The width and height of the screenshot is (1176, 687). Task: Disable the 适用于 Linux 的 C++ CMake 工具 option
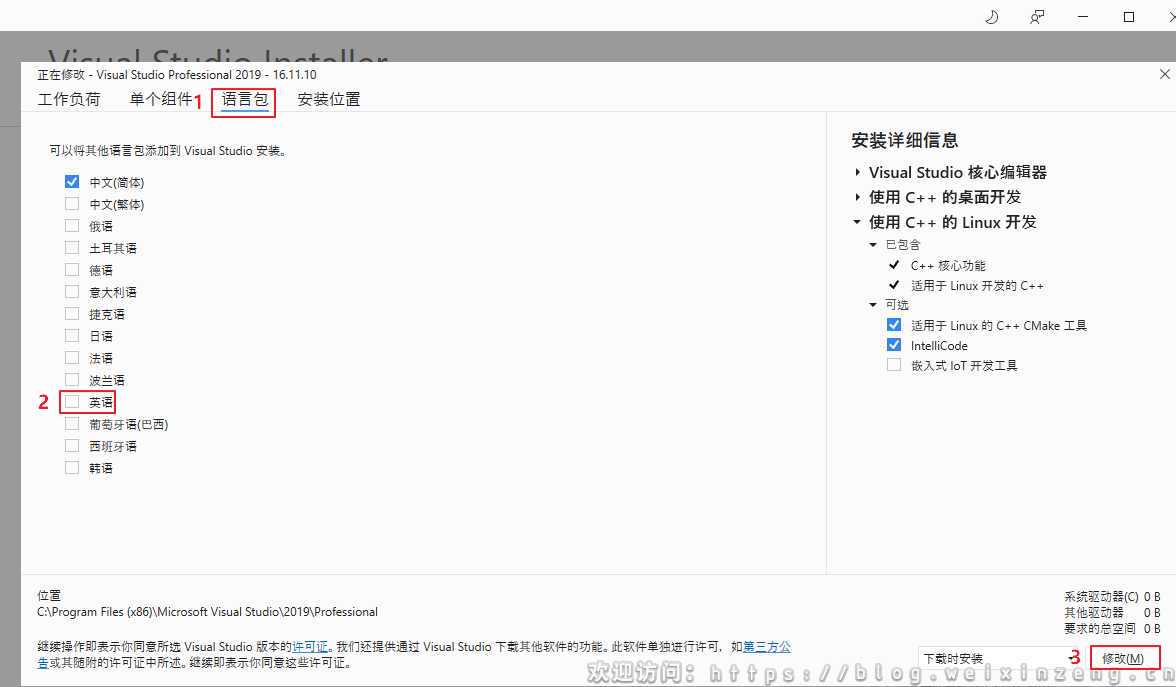(x=893, y=324)
